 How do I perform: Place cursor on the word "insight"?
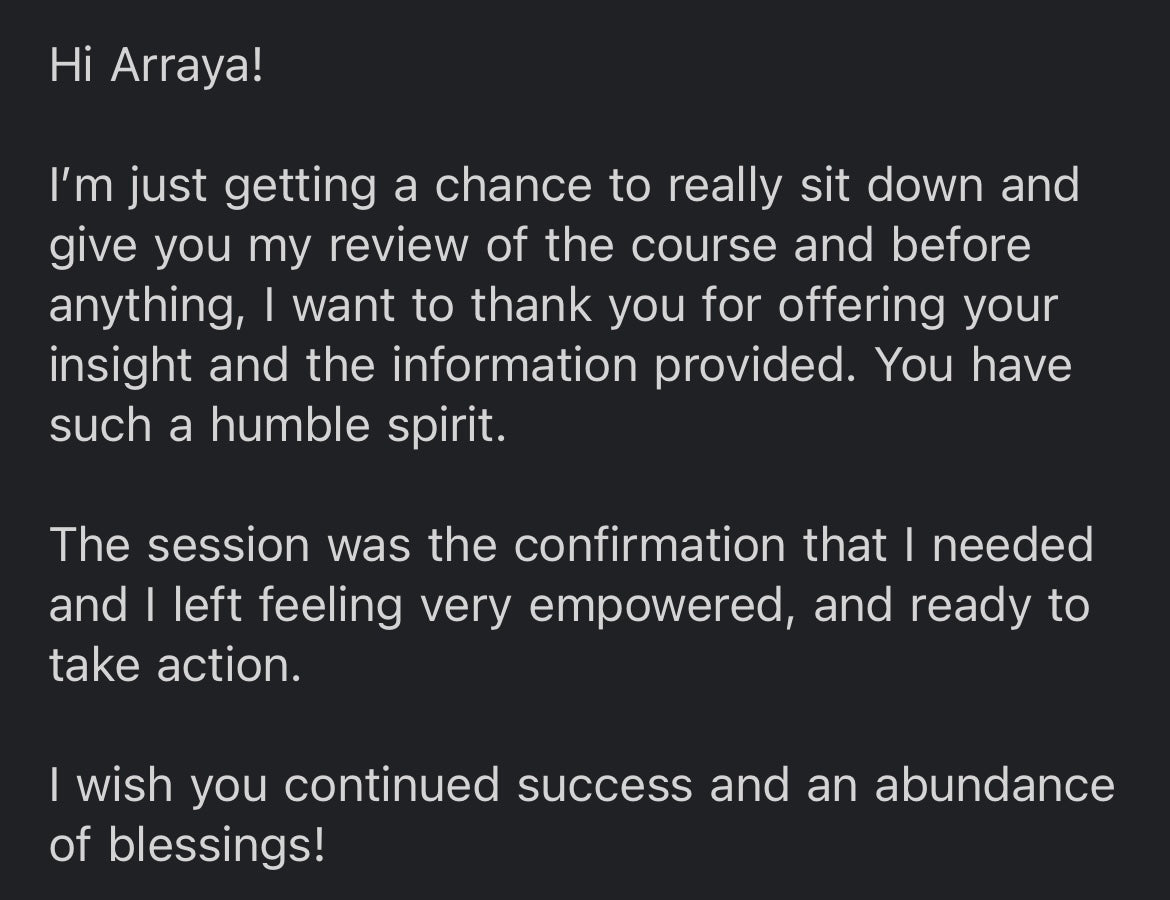(x=121, y=366)
